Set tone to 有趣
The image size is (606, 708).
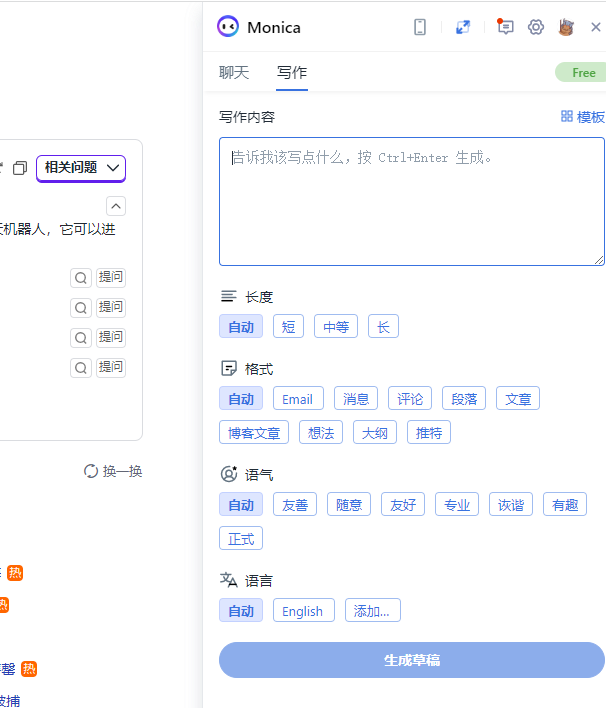click(565, 504)
